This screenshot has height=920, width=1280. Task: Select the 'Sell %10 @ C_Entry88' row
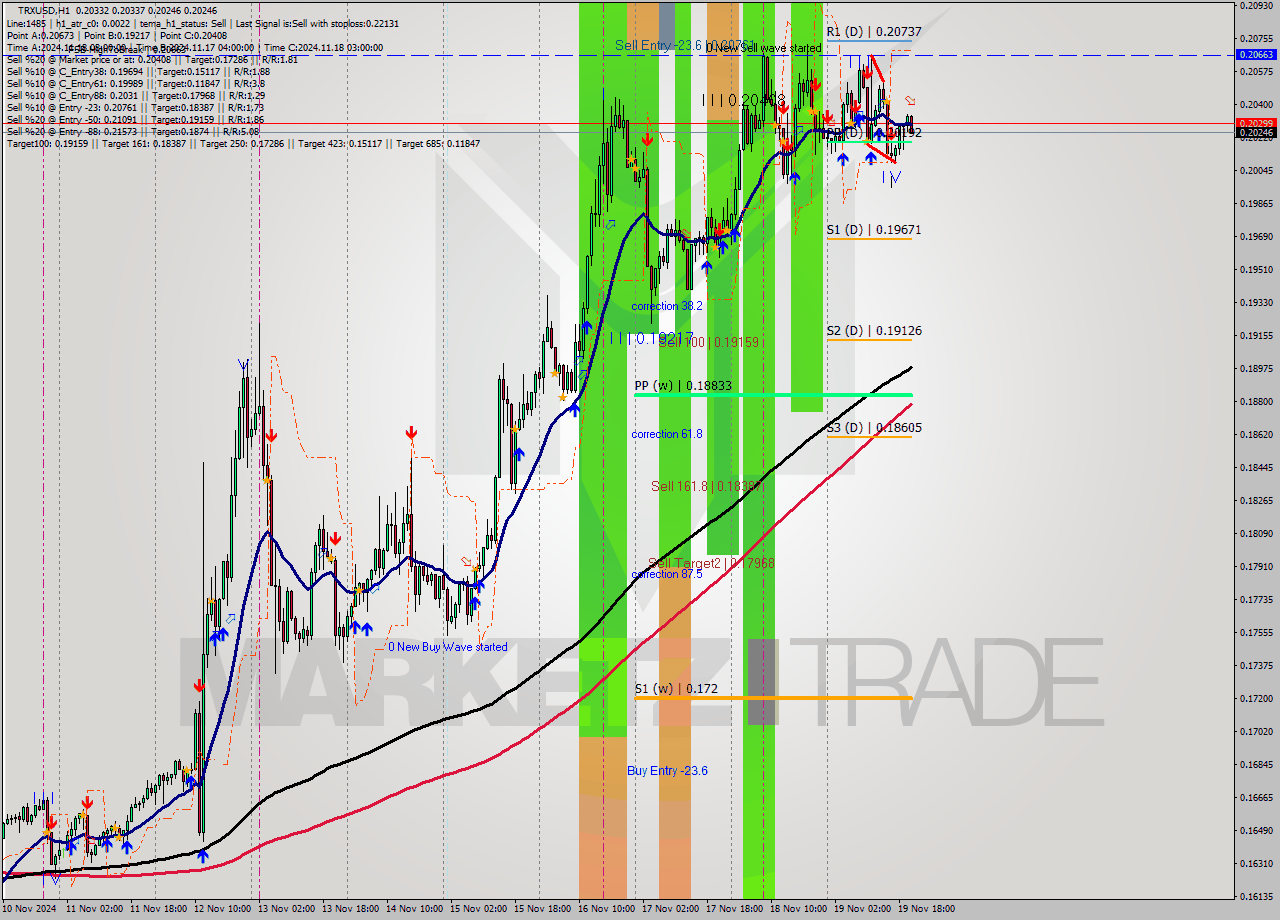point(136,95)
